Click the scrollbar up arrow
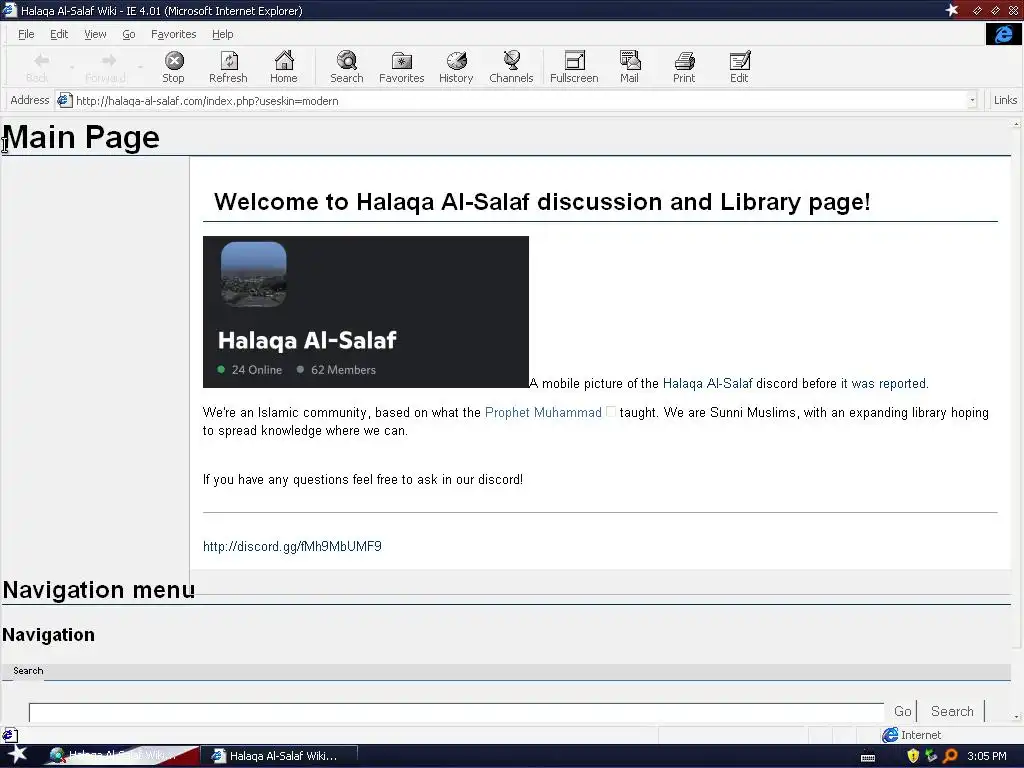The height and width of the screenshot is (768, 1024). [1017, 123]
